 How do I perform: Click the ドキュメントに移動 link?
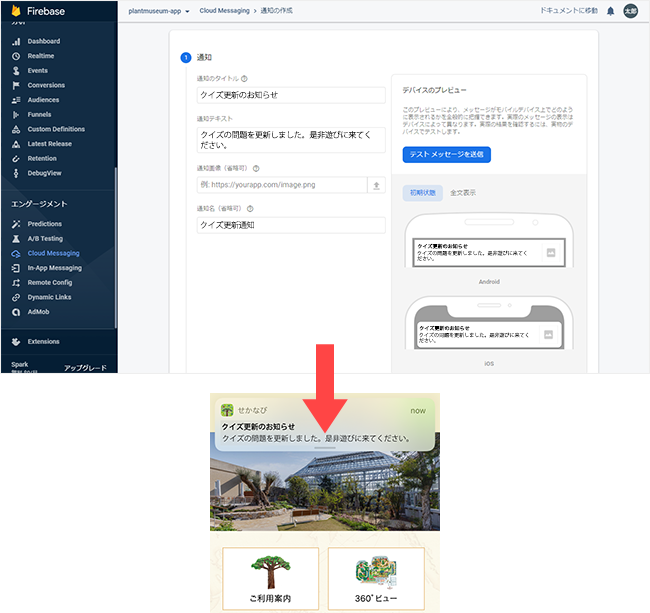(568, 11)
